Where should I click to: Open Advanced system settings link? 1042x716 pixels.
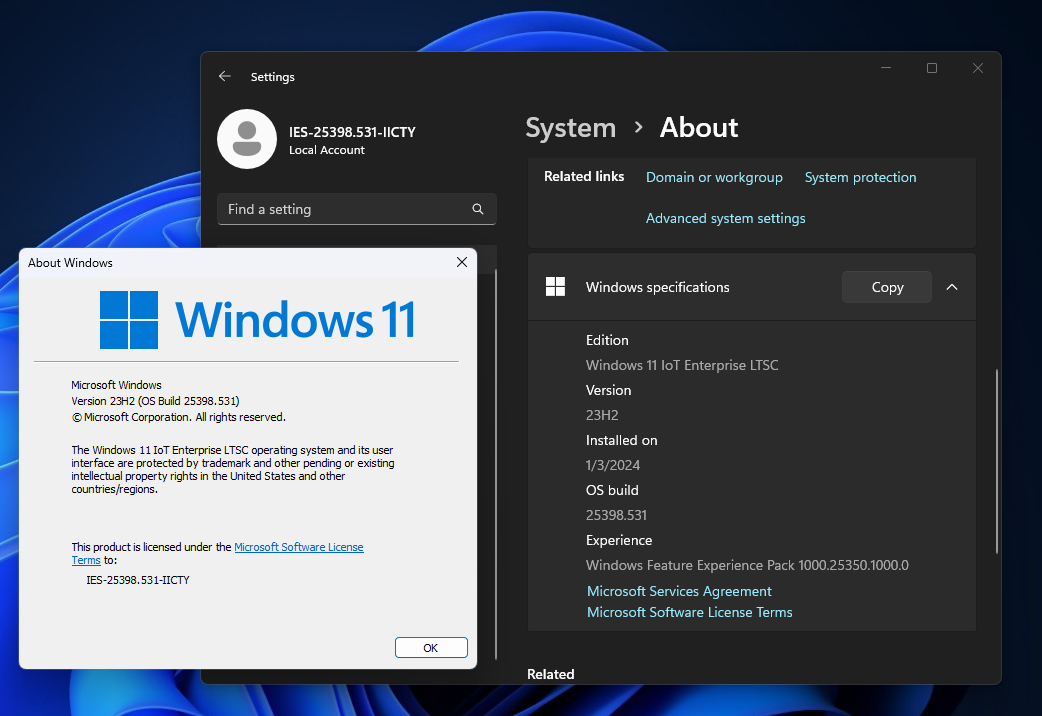coord(725,218)
